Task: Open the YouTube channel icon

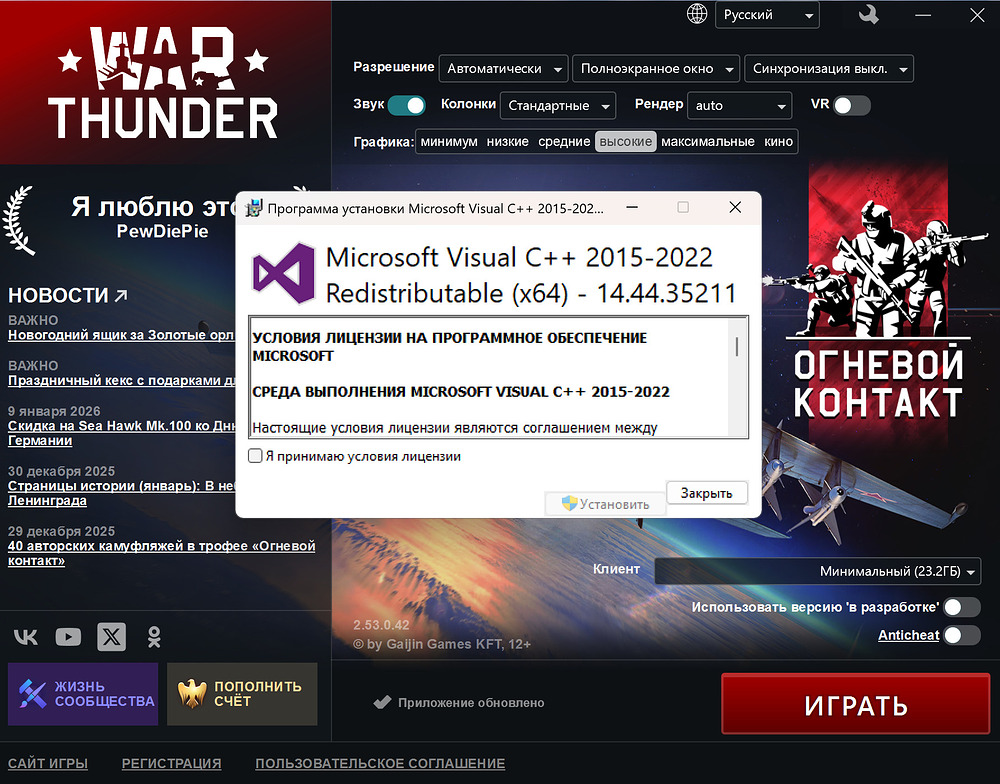Action: [68, 637]
